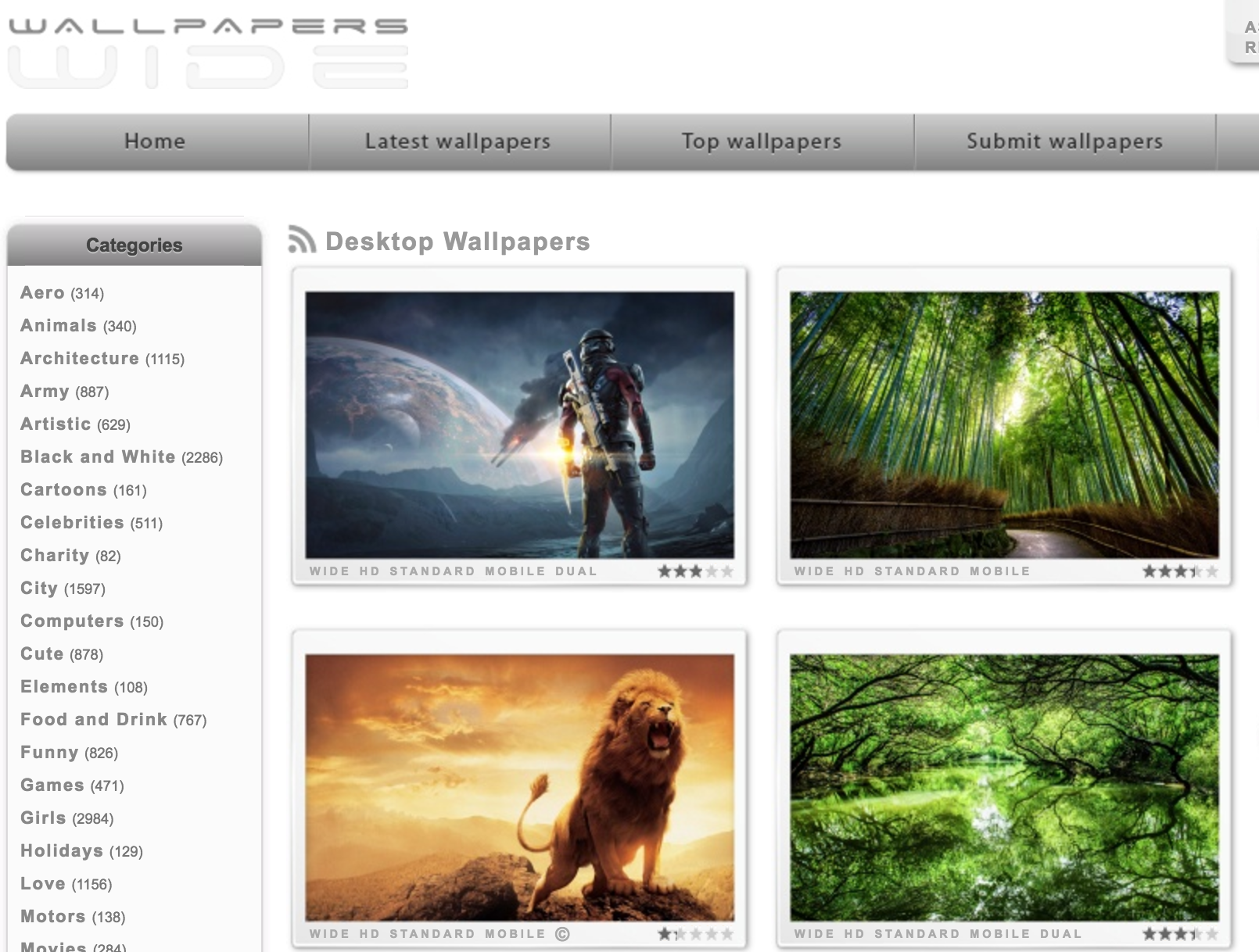This screenshot has height=952, width=1259.
Task: Choose the Games category link
Action: coord(52,786)
